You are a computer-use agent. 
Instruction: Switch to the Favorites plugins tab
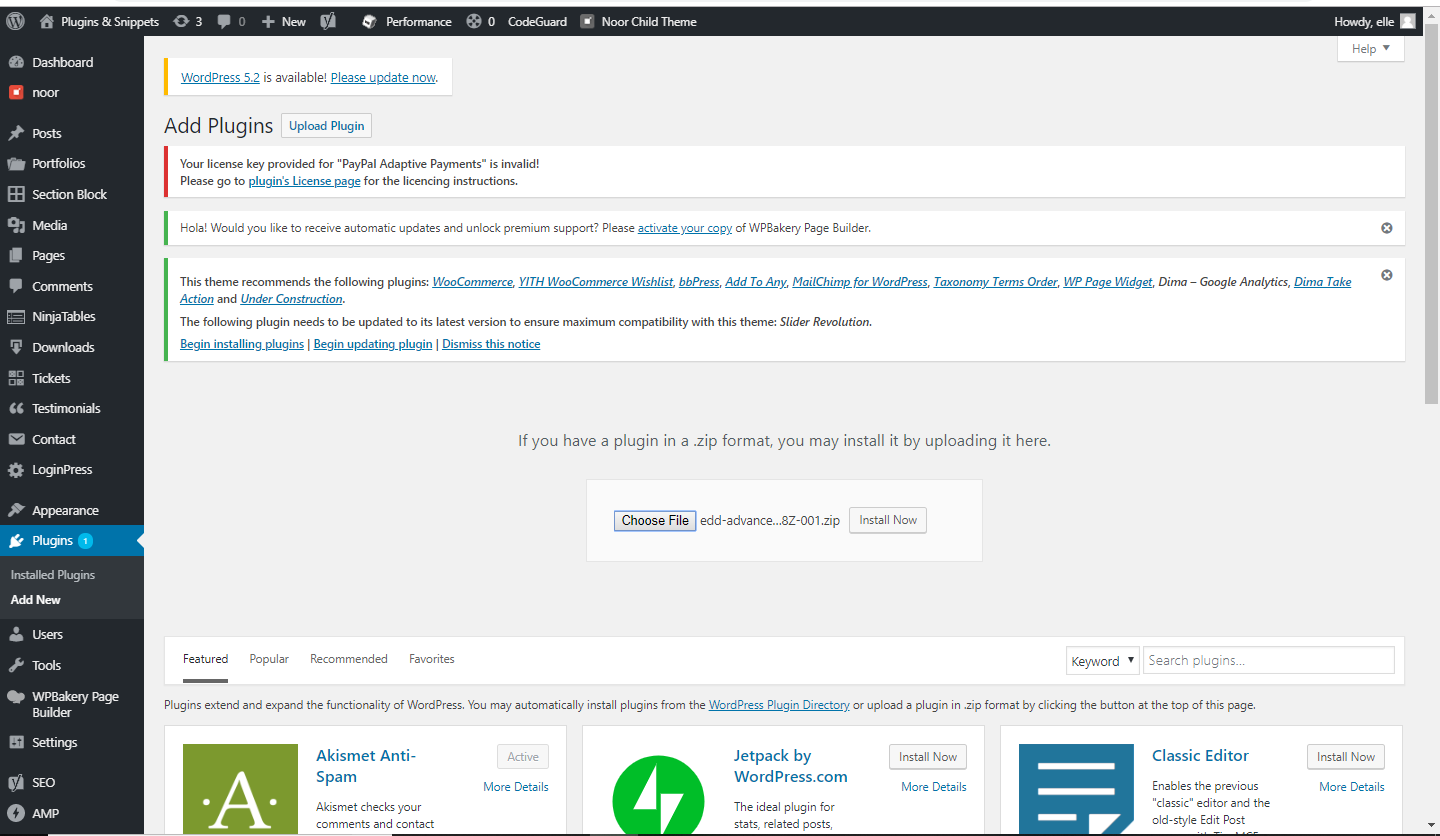[432, 659]
